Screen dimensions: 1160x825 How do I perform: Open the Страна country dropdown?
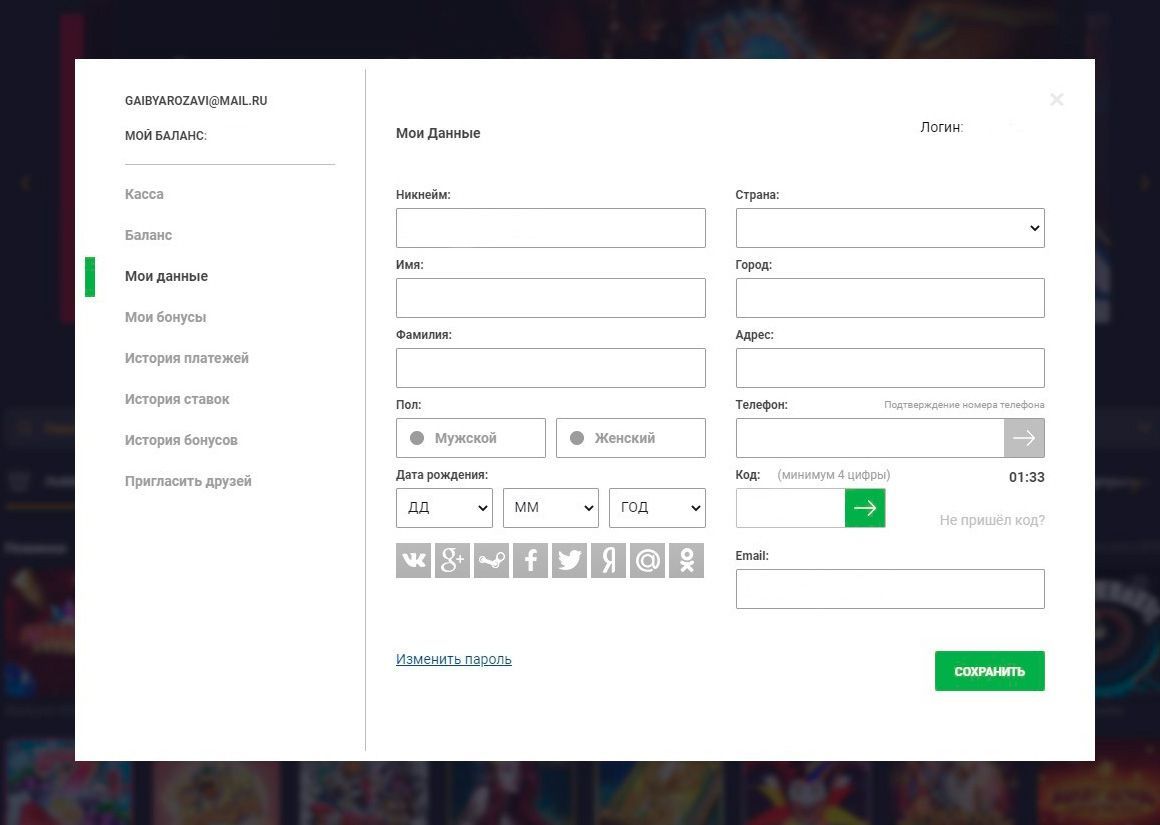coord(889,228)
